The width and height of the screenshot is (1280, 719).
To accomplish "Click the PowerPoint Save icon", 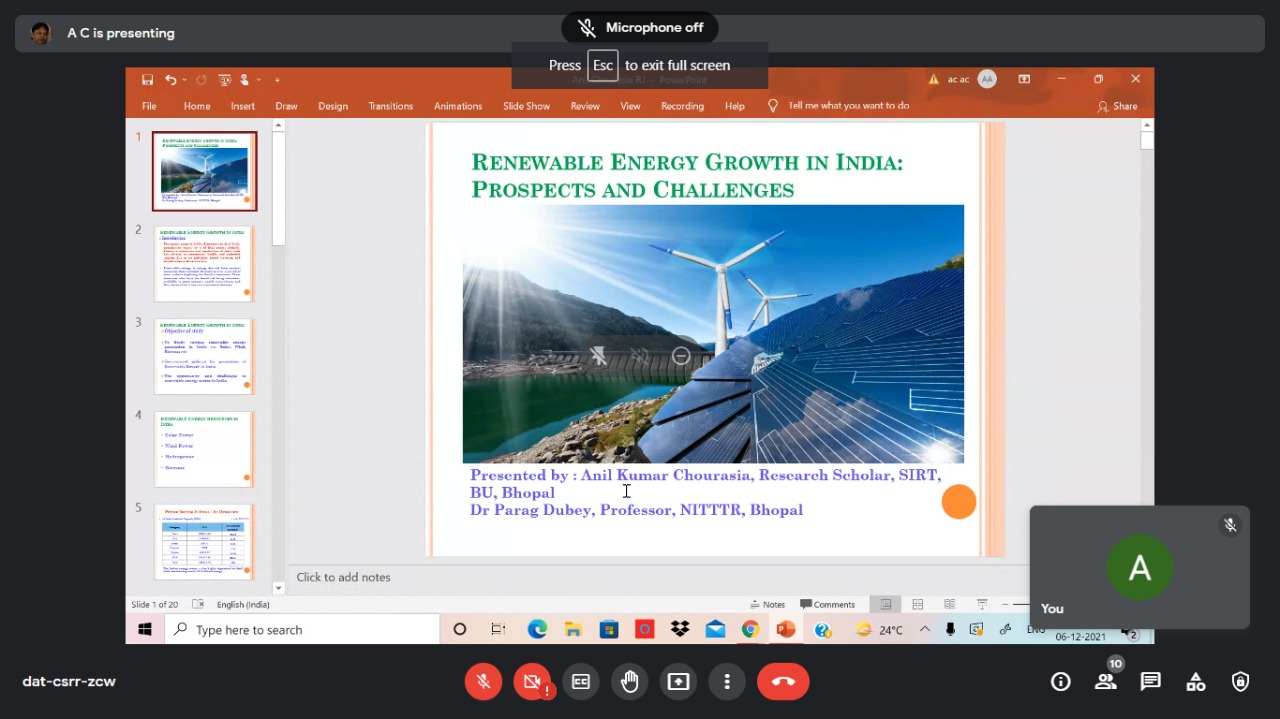I will (148, 80).
